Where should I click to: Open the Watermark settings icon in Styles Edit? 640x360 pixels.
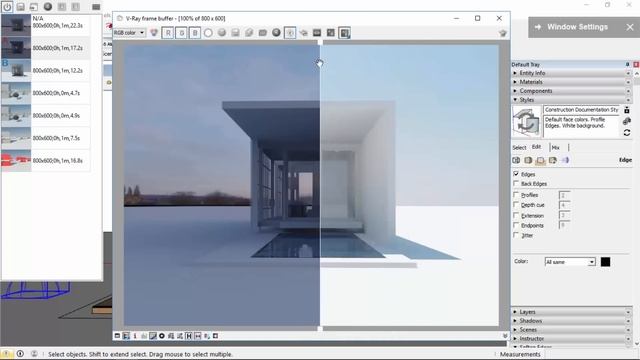pos(553,160)
